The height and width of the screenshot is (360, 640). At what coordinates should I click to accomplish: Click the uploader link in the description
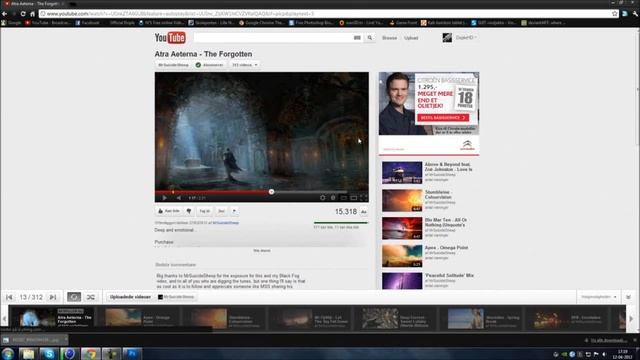pyautogui.click(x=226, y=223)
